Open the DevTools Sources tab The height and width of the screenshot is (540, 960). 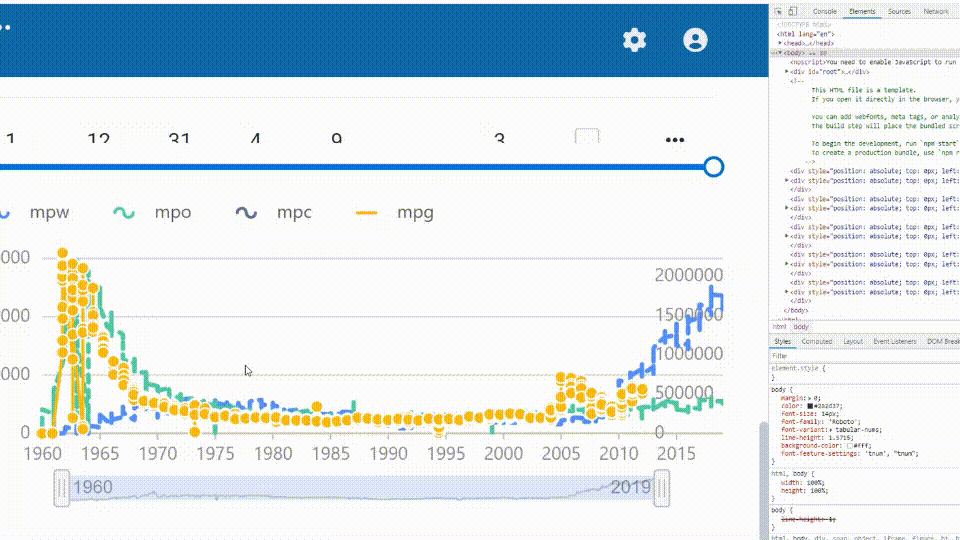coord(899,12)
